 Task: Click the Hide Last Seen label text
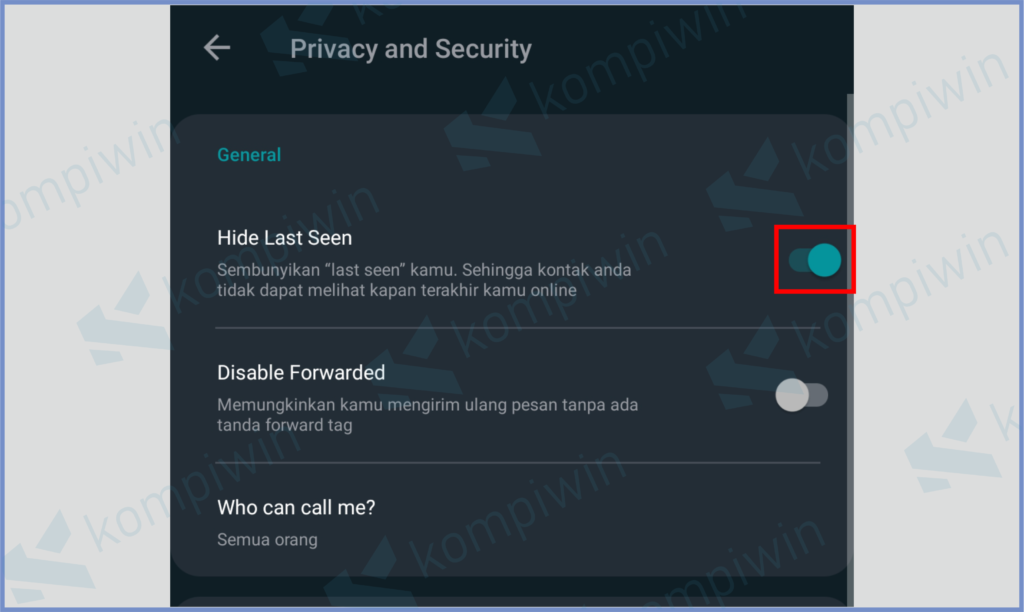click(284, 237)
